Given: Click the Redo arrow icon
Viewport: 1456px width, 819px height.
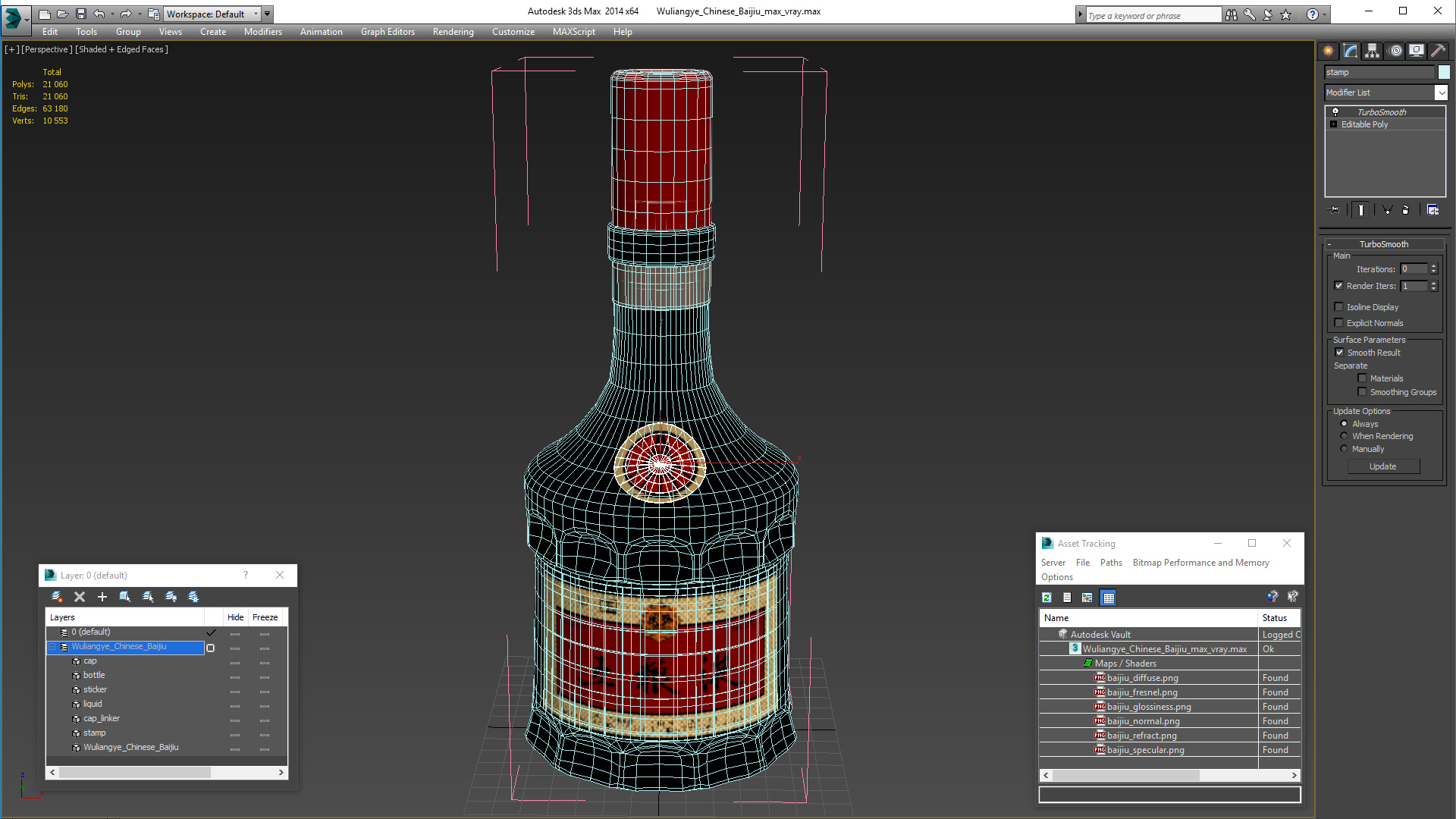Looking at the screenshot, I should pyautogui.click(x=126, y=14).
